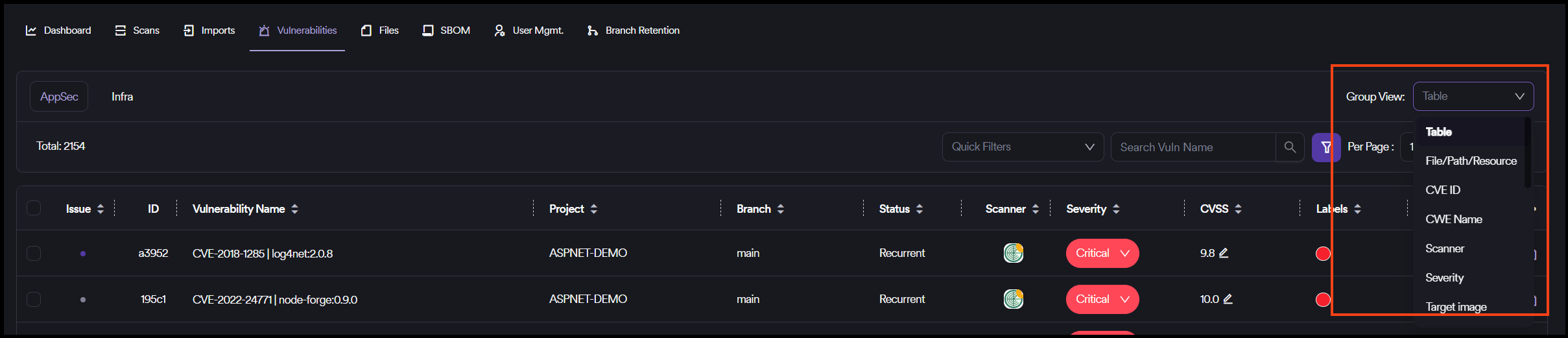Switch to the Infra view
1568x338 pixels.
click(122, 97)
